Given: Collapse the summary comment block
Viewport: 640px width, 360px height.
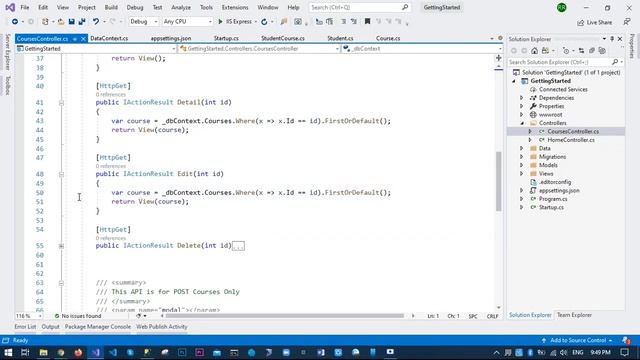Looking at the screenshot, I should [61, 283].
